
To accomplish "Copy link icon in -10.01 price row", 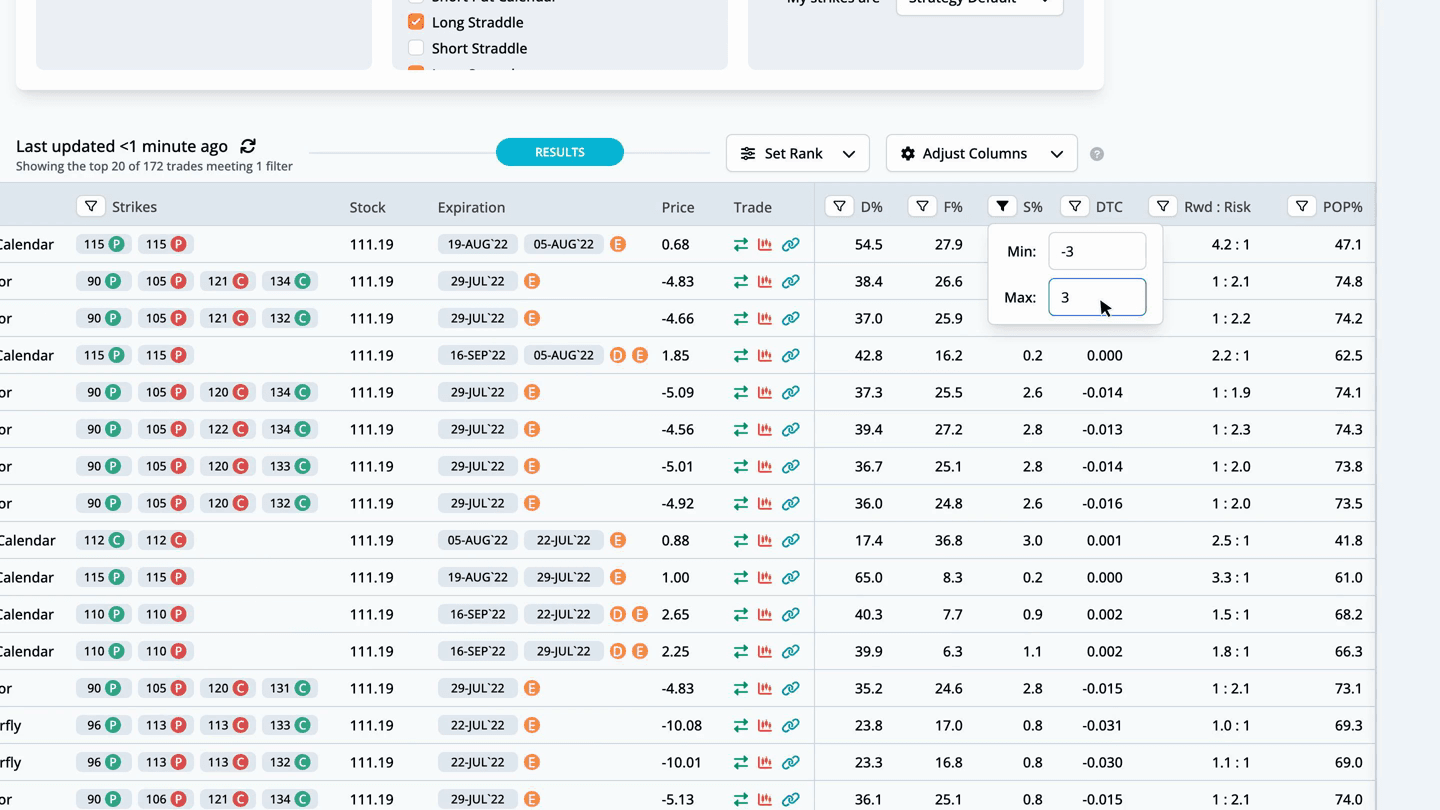I will point(791,763).
